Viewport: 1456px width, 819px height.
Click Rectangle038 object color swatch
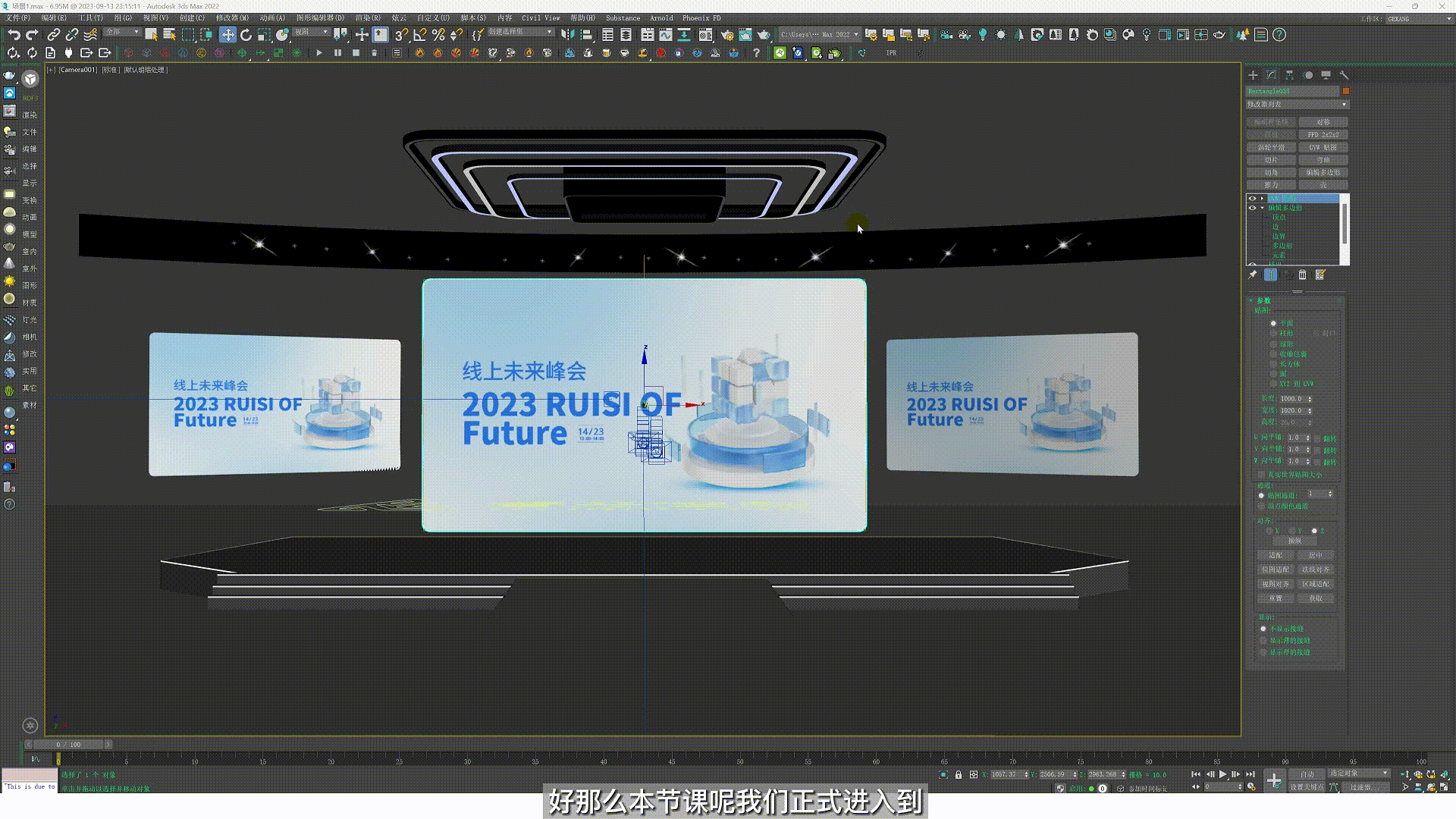1346,91
